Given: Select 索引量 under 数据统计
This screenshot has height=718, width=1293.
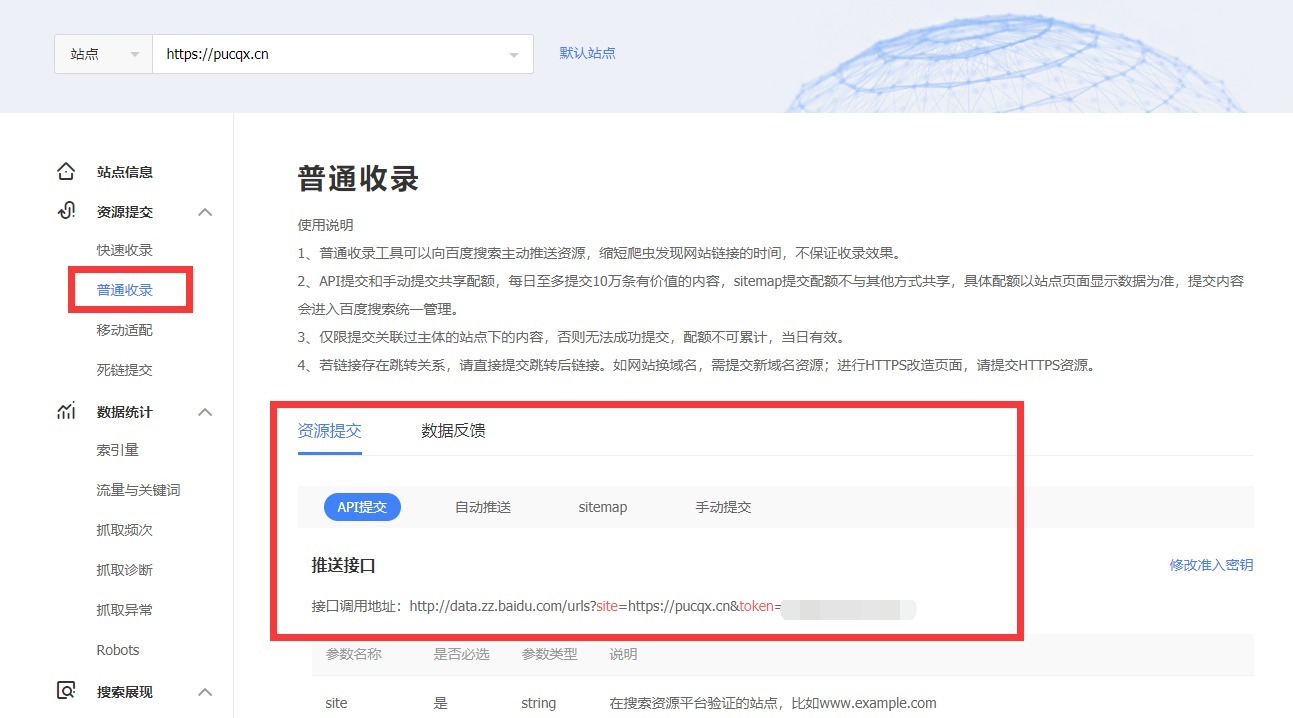Looking at the screenshot, I should pyautogui.click(x=118, y=449).
